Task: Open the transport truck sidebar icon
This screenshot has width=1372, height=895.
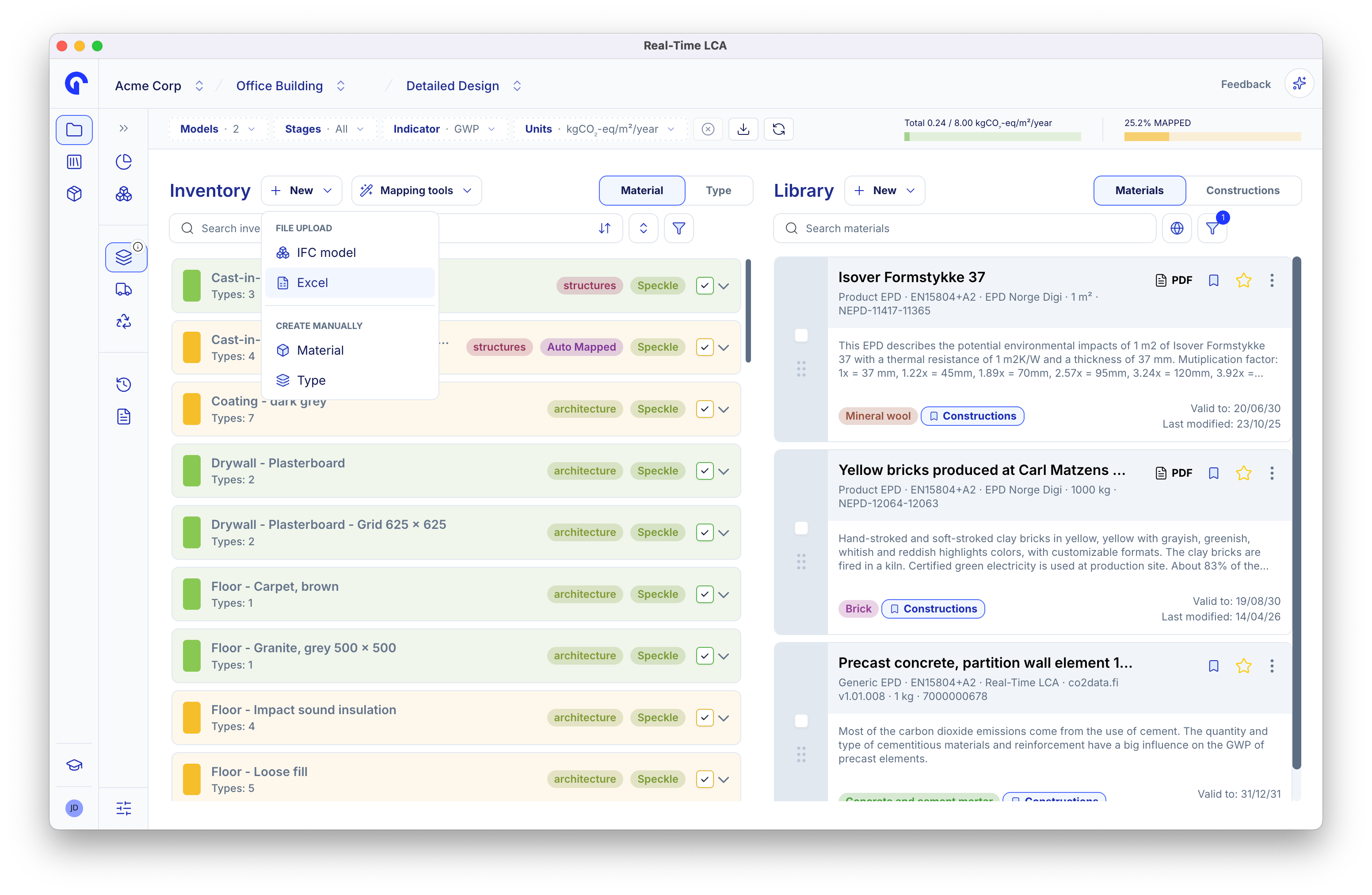Action: (x=123, y=290)
